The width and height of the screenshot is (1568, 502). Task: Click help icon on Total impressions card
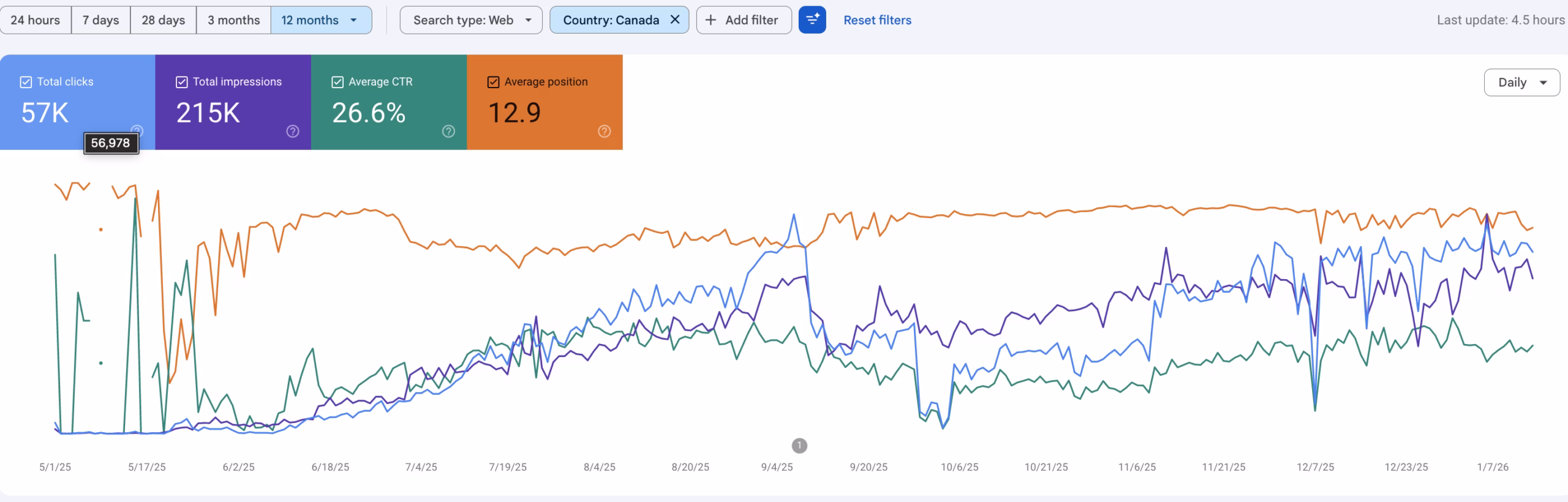293,131
